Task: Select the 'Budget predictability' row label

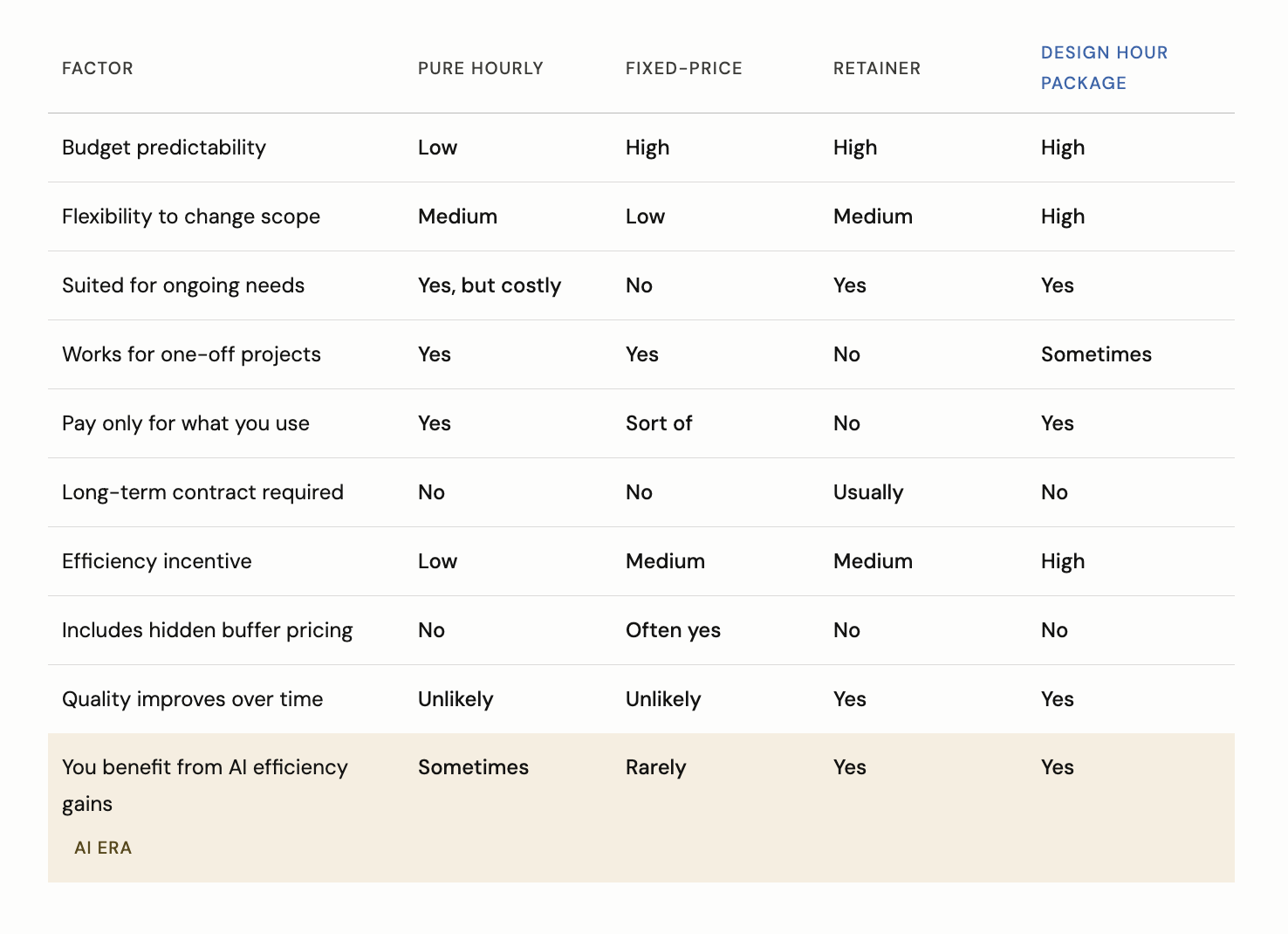Action: click(164, 148)
